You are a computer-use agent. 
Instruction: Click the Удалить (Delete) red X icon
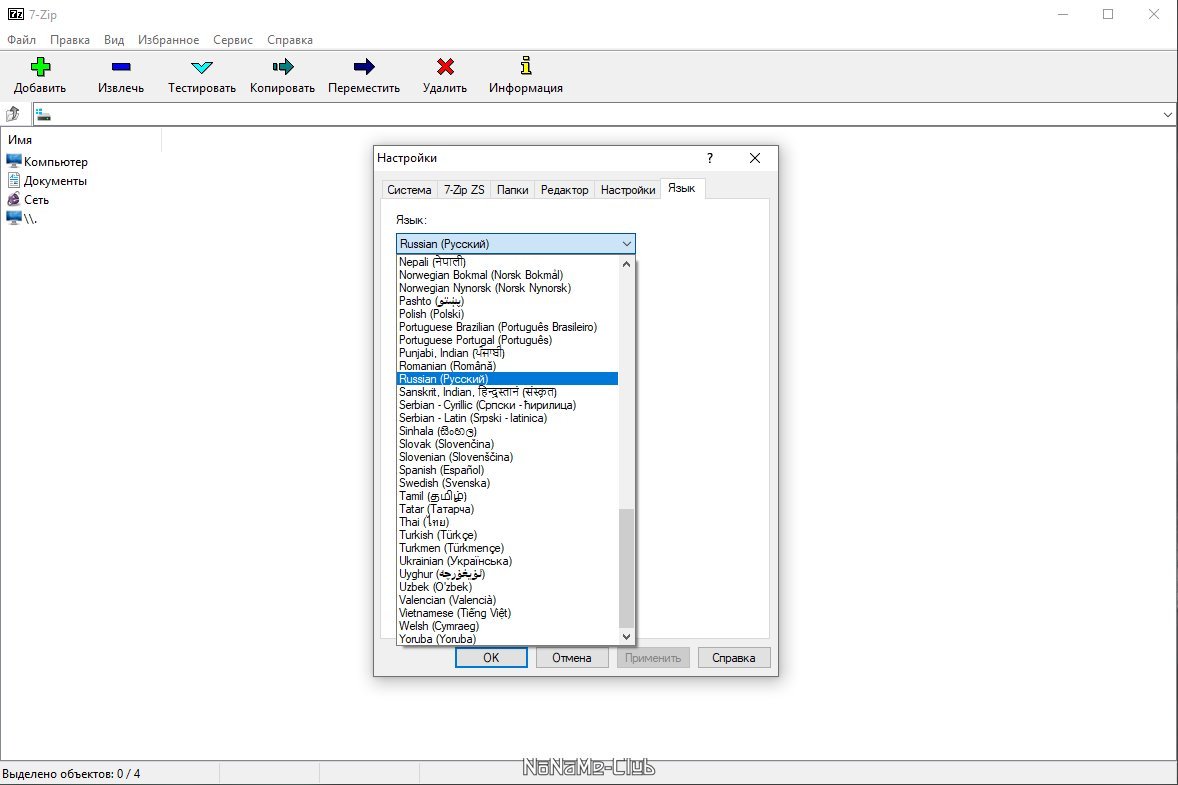[445, 67]
